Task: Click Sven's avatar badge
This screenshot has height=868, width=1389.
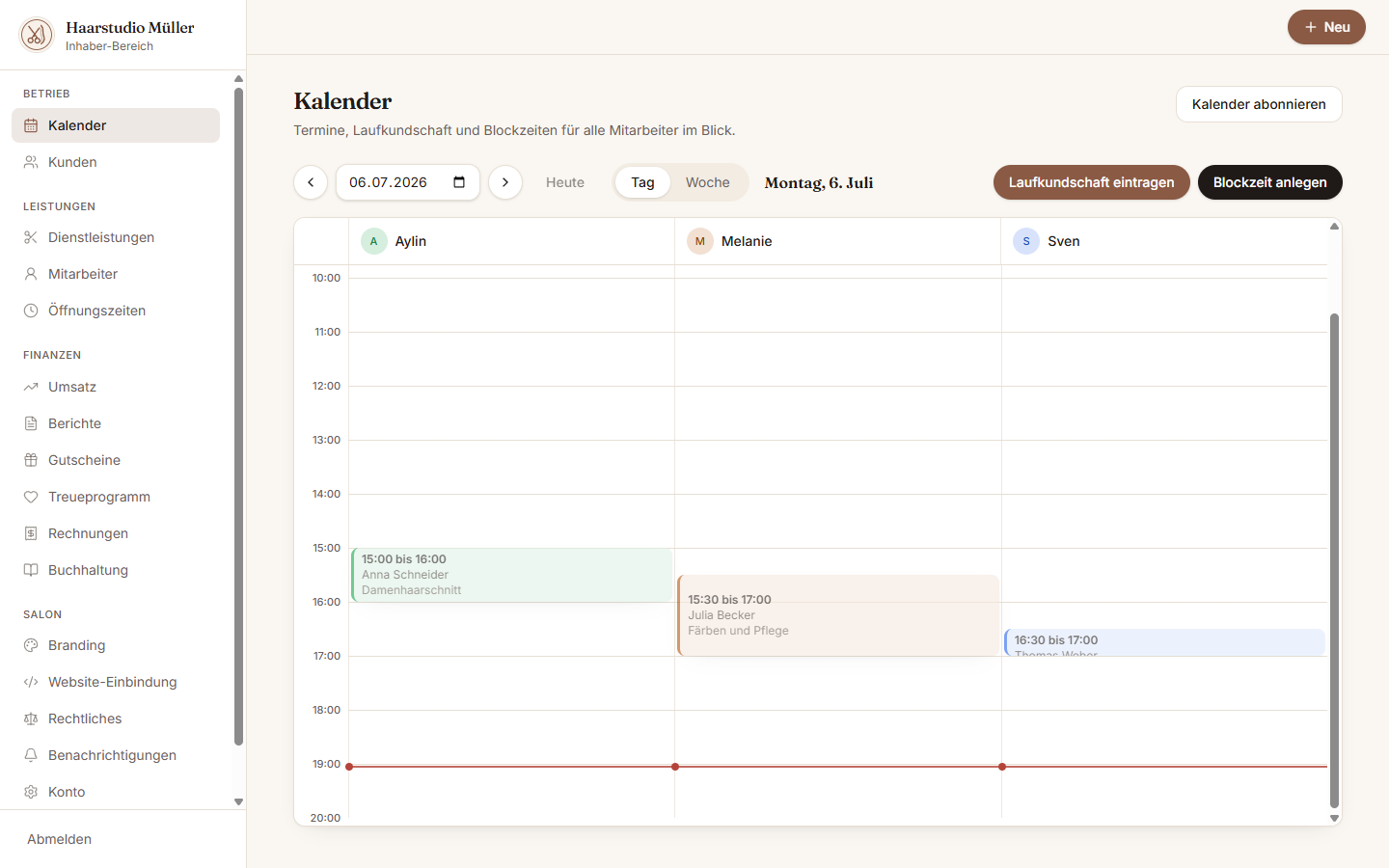Action: point(1026,241)
